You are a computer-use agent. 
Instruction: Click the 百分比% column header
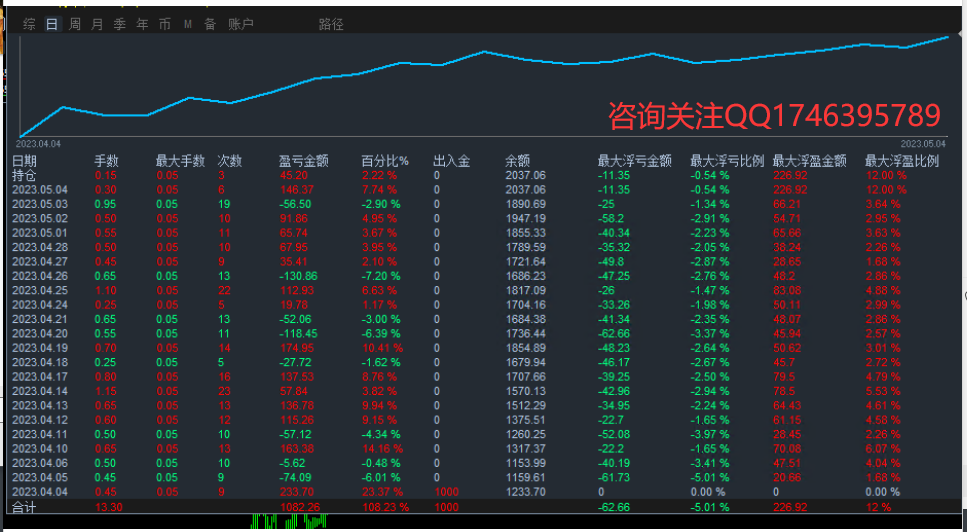tap(385, 160)
